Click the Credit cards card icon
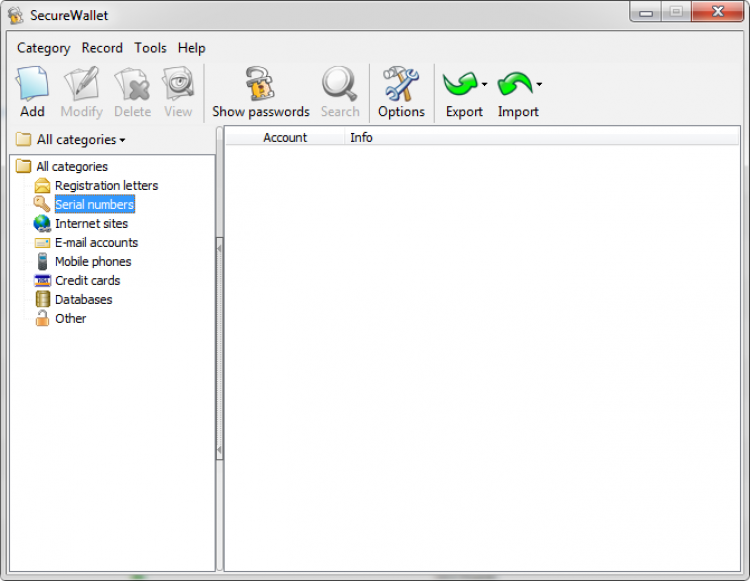750x581 pixels. click(x=43, y=281)
